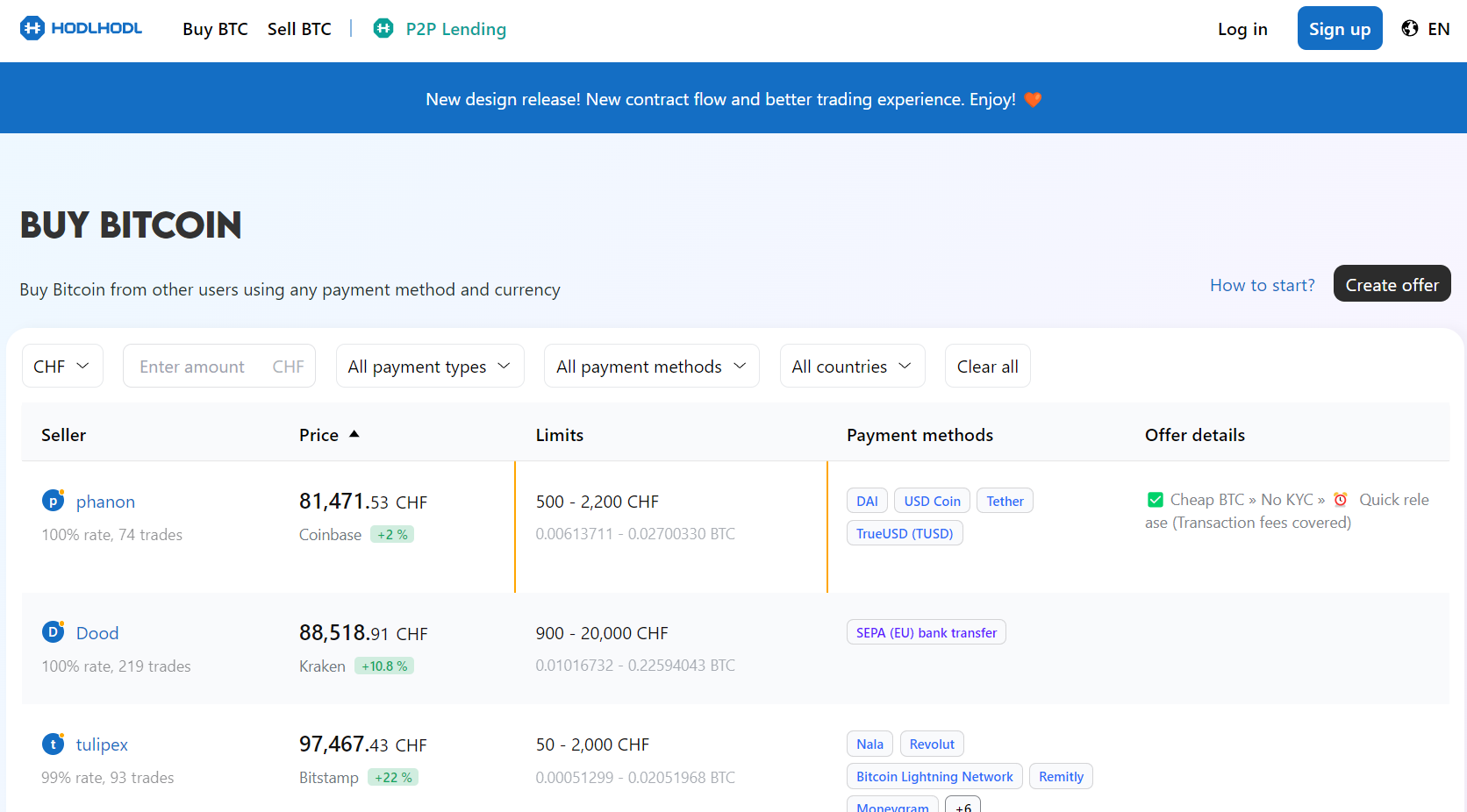Click the text 100% rate, 219 trades
1467x812 pixels.
point(116,666)
